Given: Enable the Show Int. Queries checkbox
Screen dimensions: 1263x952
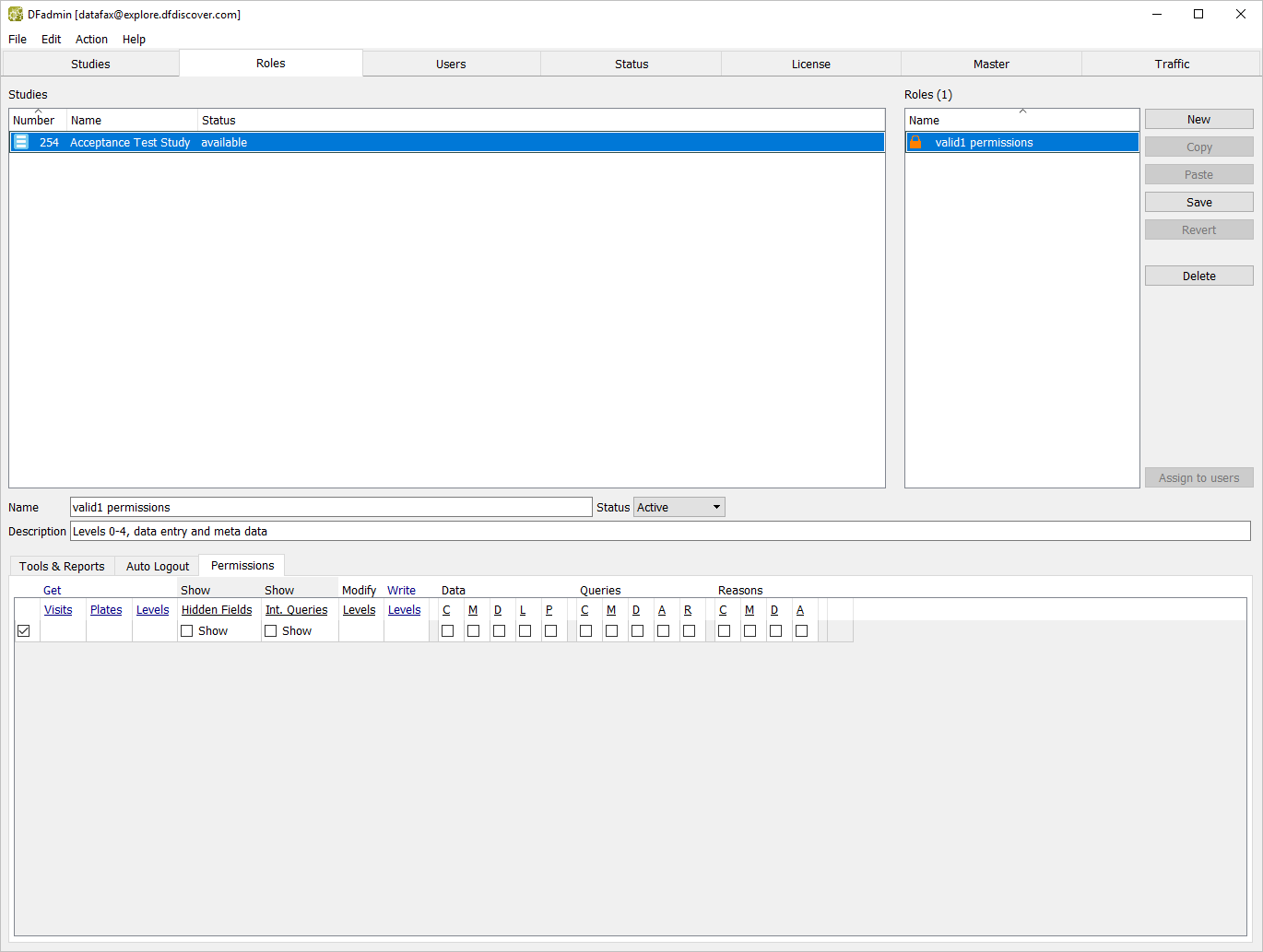Looking at the screenshot, I should 271,631.
